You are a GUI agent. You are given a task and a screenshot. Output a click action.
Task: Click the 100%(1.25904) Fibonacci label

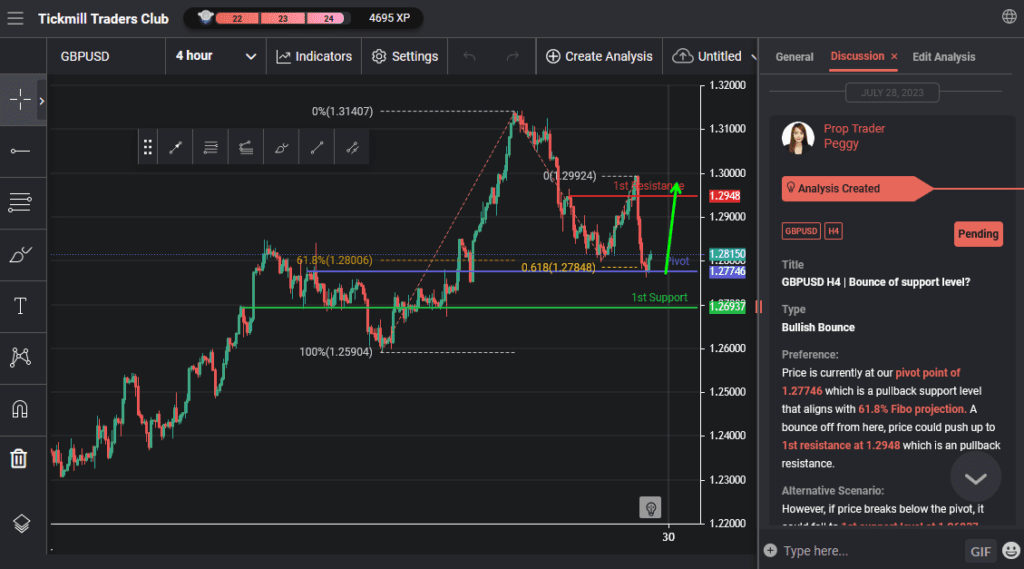[336, 352]
